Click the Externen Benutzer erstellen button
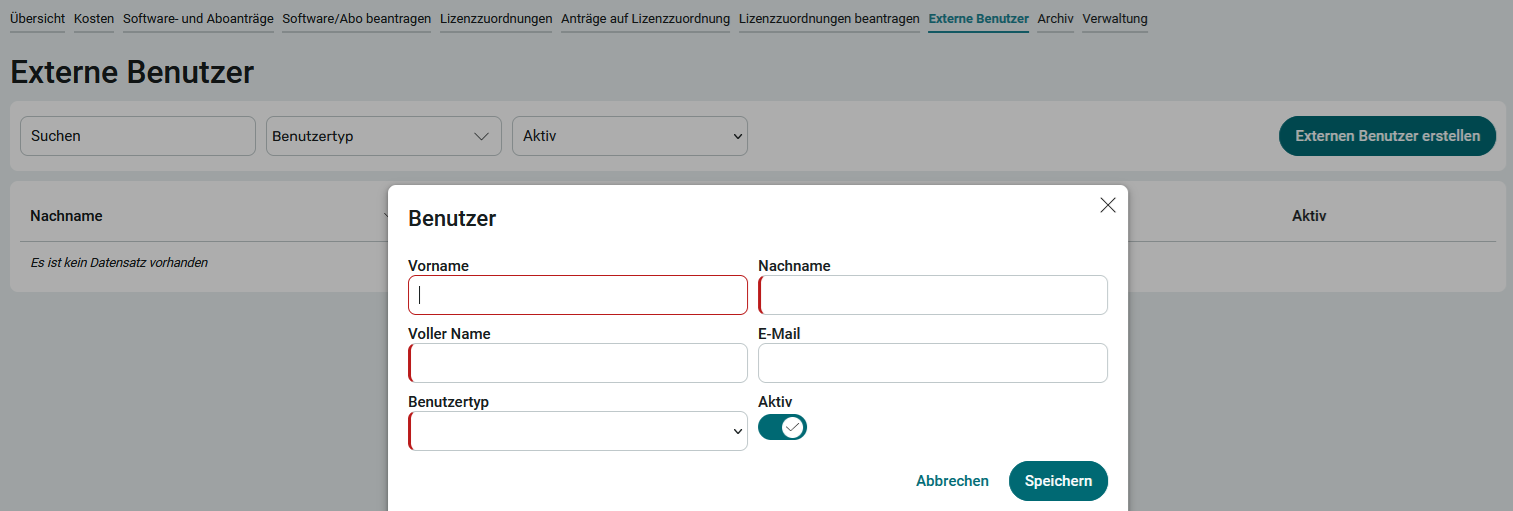 (1387, 136)
